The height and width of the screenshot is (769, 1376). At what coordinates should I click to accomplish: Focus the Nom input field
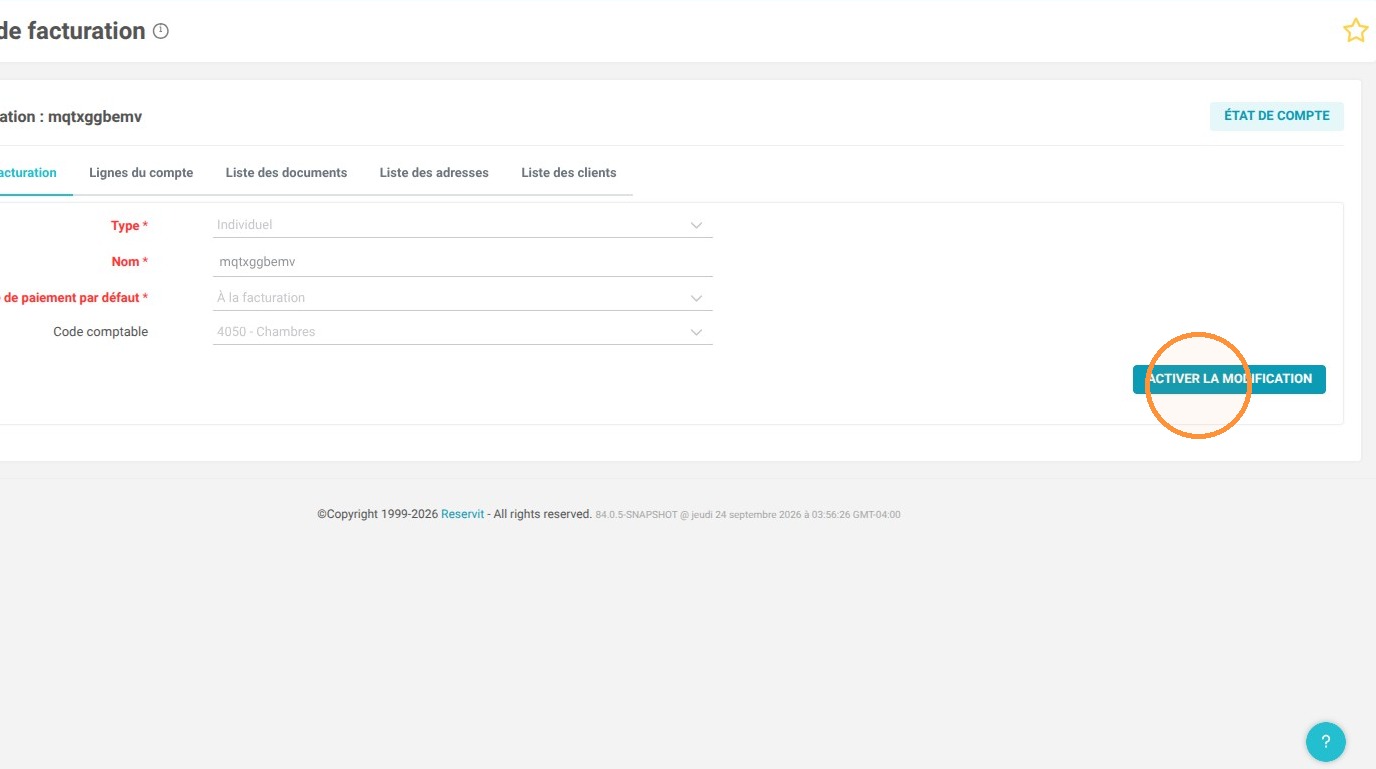point(463,262)
